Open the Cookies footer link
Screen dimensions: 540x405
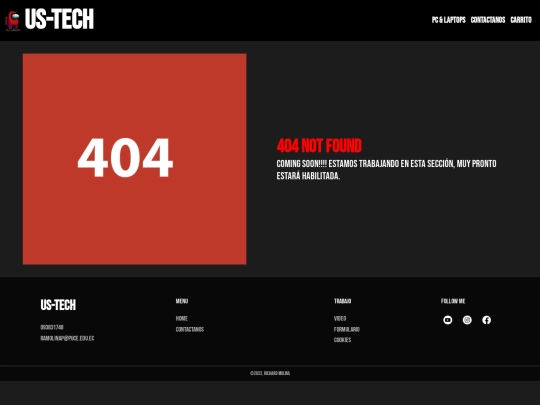(342, 340)
